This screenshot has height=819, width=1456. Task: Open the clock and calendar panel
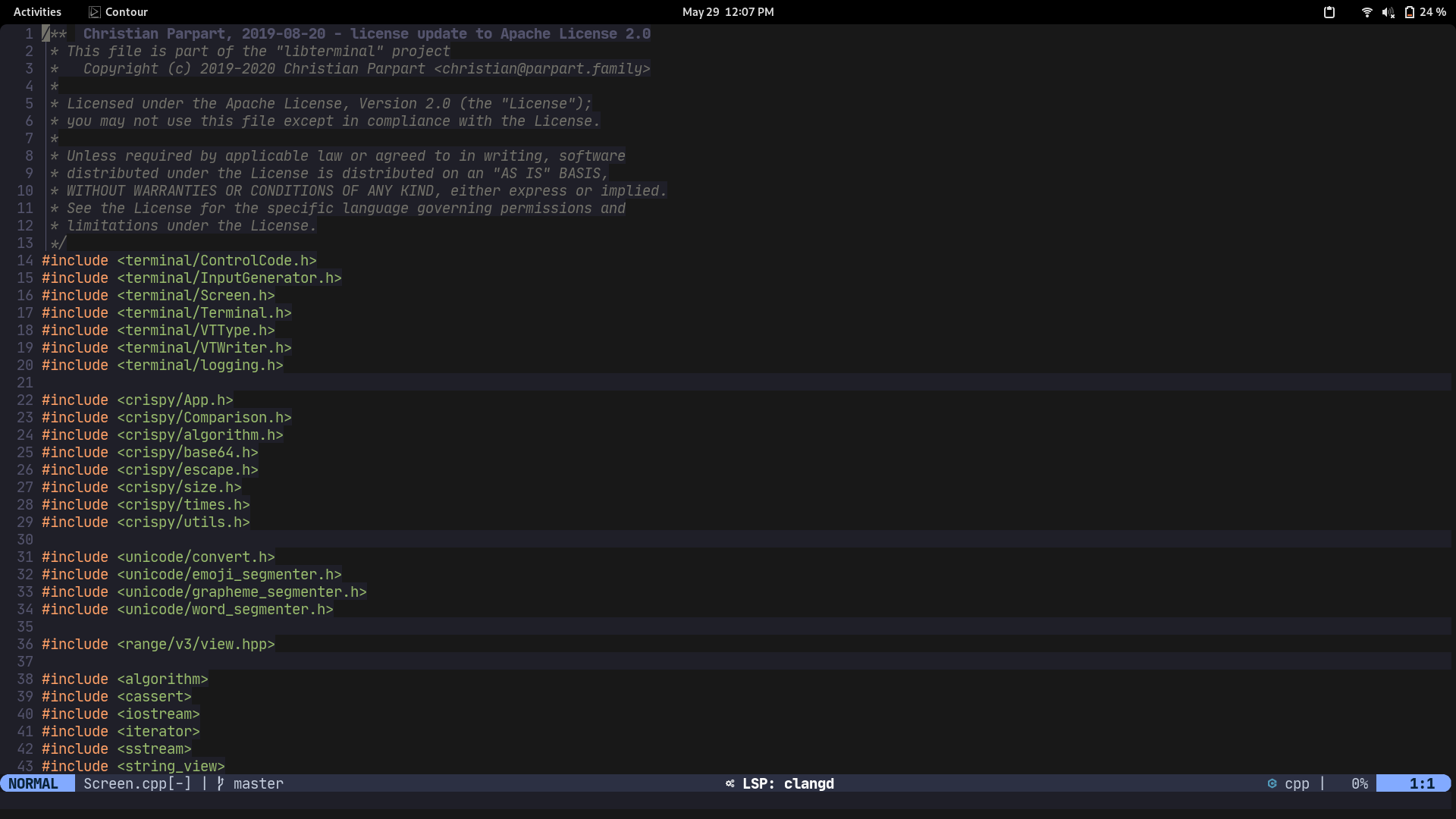[728, 12]
